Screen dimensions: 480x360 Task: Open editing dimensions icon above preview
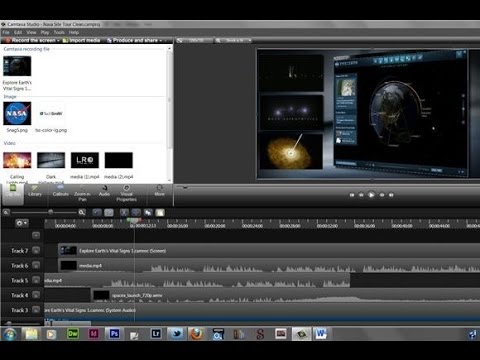pyautogui.click(x=180, y=40)
